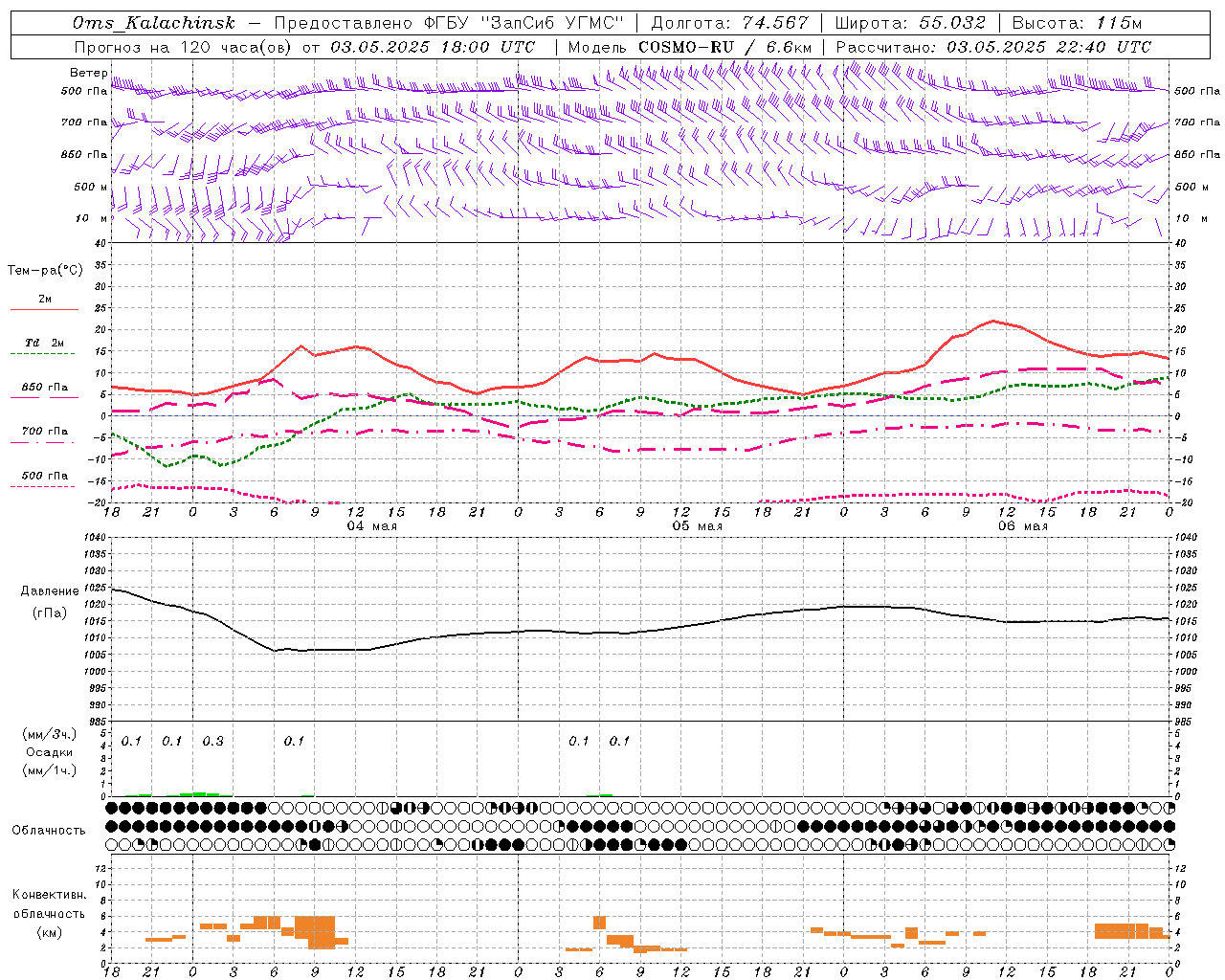Image resolution: width=1225 pixels, height=980 pixels.
Task: Click the Модель COSMO-RU / 6.6км label
Action: click(690, 47)
